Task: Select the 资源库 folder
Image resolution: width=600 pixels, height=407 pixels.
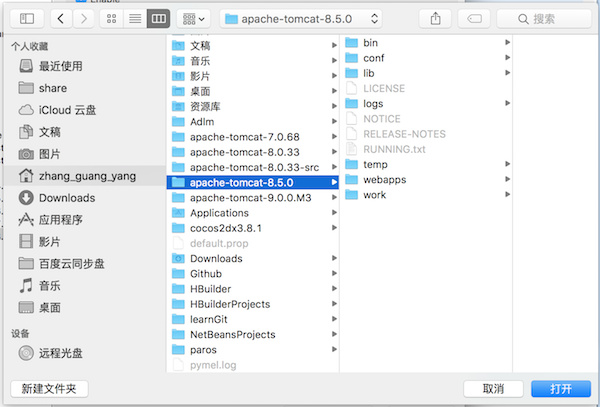Action: click(253, 106)
